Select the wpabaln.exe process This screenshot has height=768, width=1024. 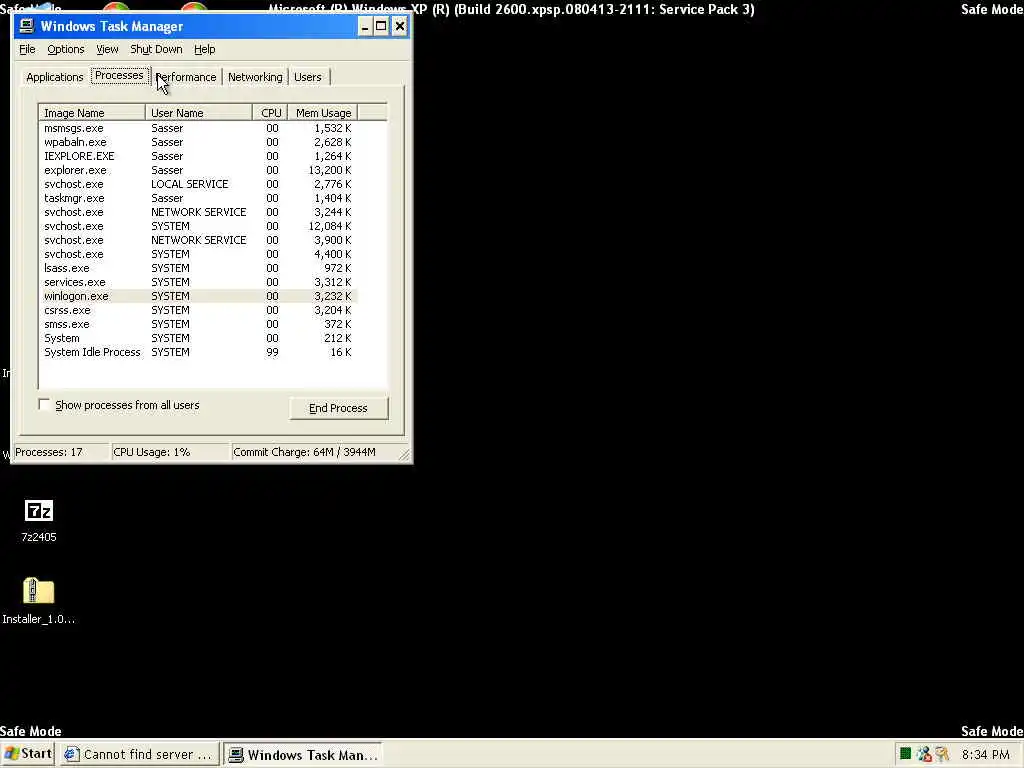click(198, 142)
